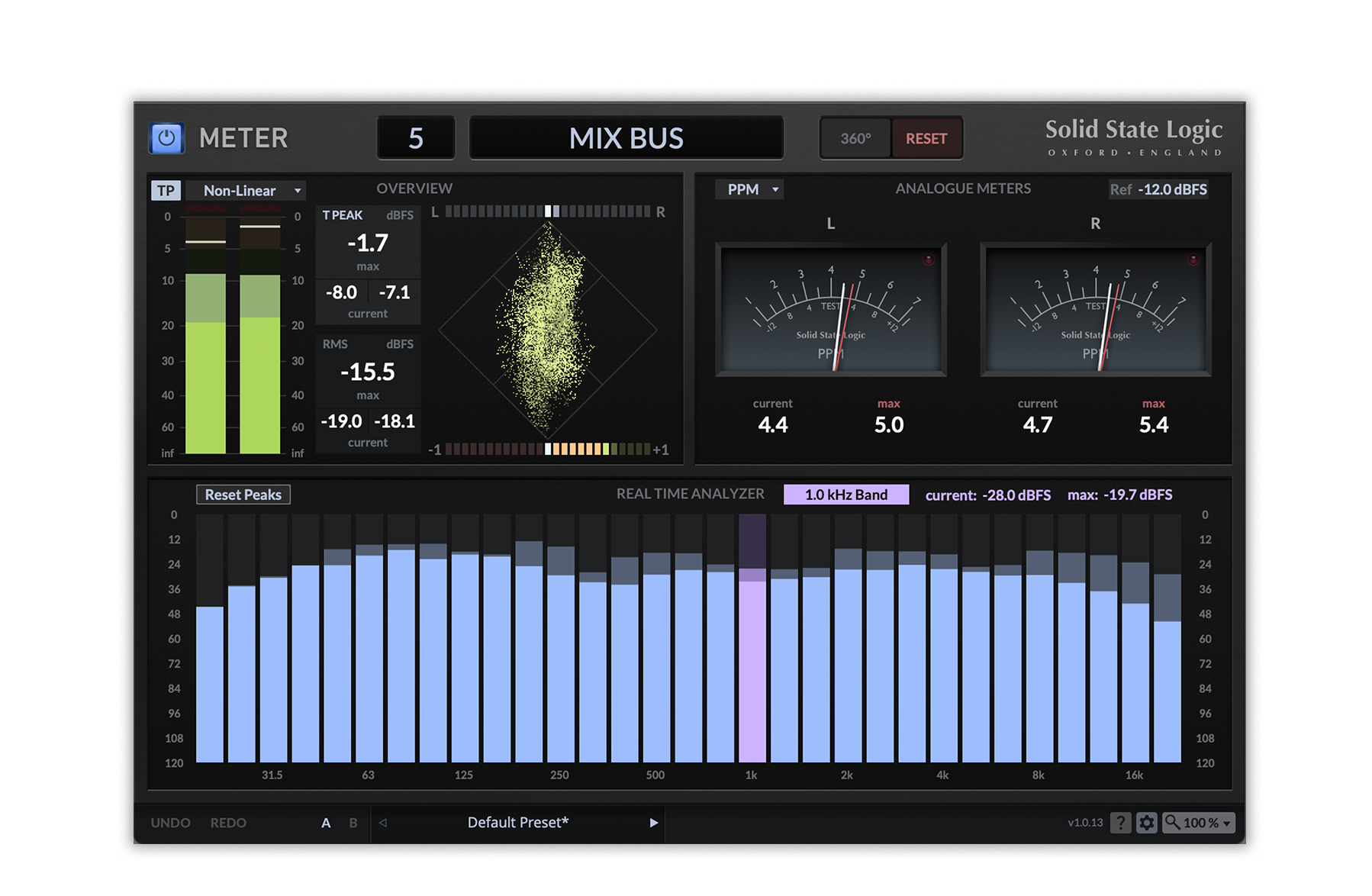1372x896 pixels.
Task: Open the 100 % zoom dropdown
Action: pos(1198,823)
